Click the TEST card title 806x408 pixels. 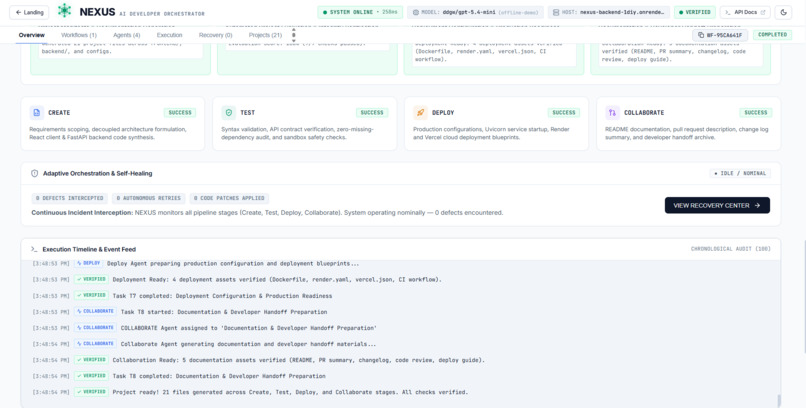(x=248, y=113)
